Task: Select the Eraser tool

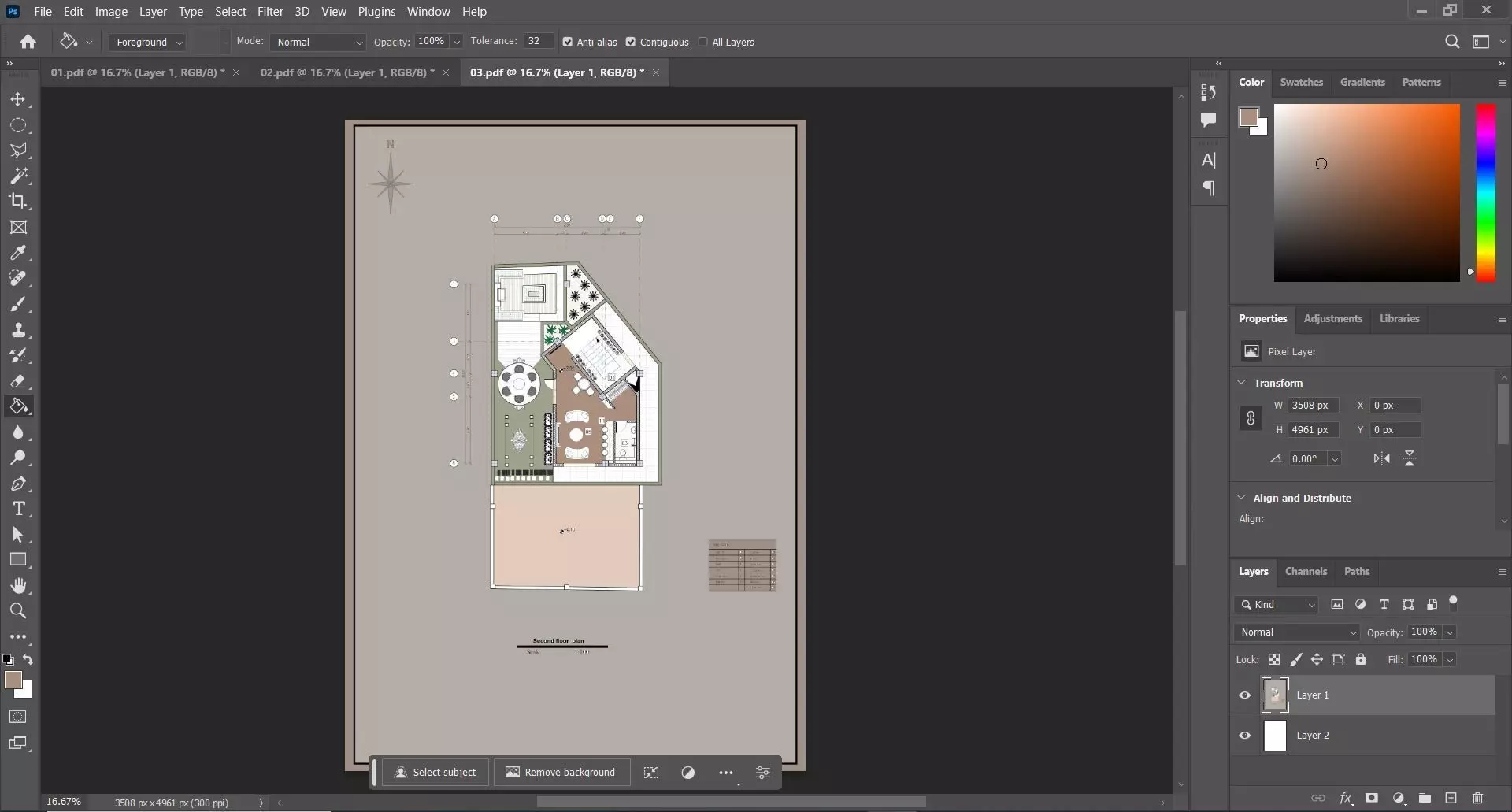Action: tap(18, 381)
